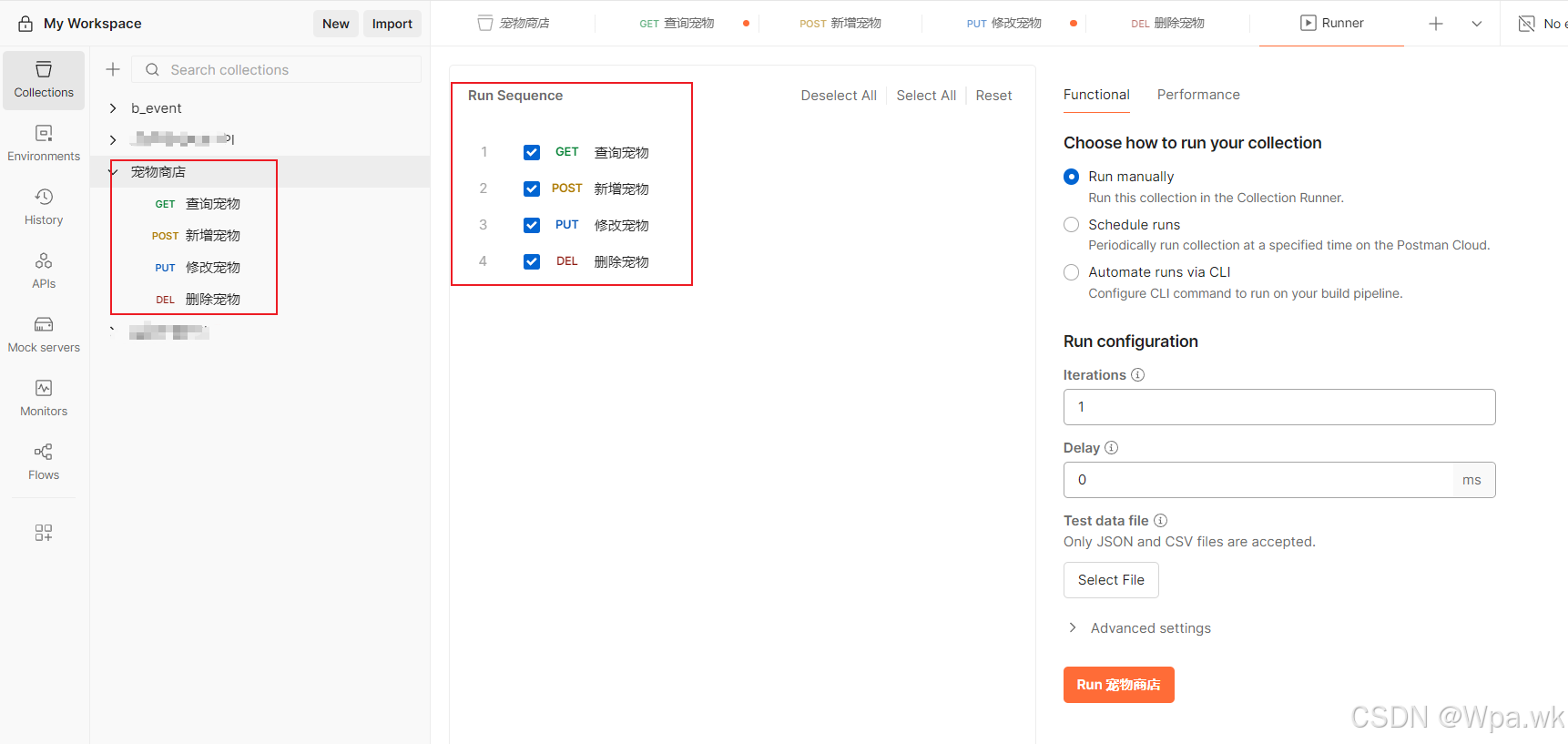The image size is (1568, 744).
Task: Switch to the 宠物商店 collection tab
Action: (x=514, y=24)
